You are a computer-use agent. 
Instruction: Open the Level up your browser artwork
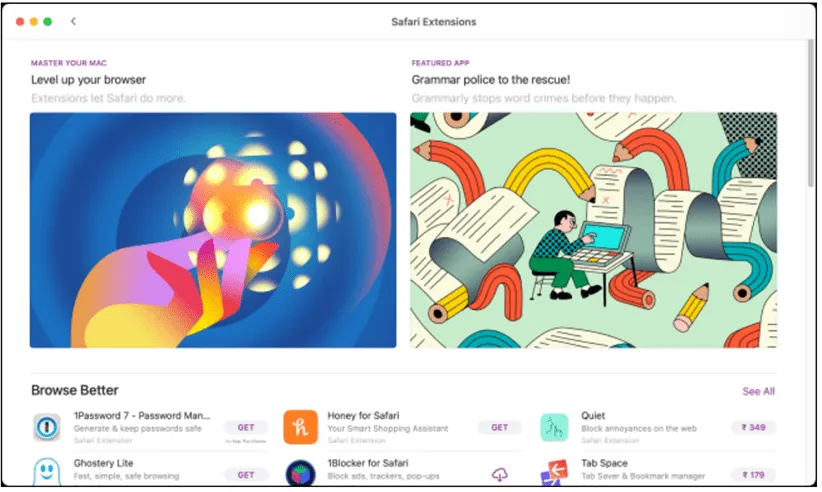[x=213, y=230]
